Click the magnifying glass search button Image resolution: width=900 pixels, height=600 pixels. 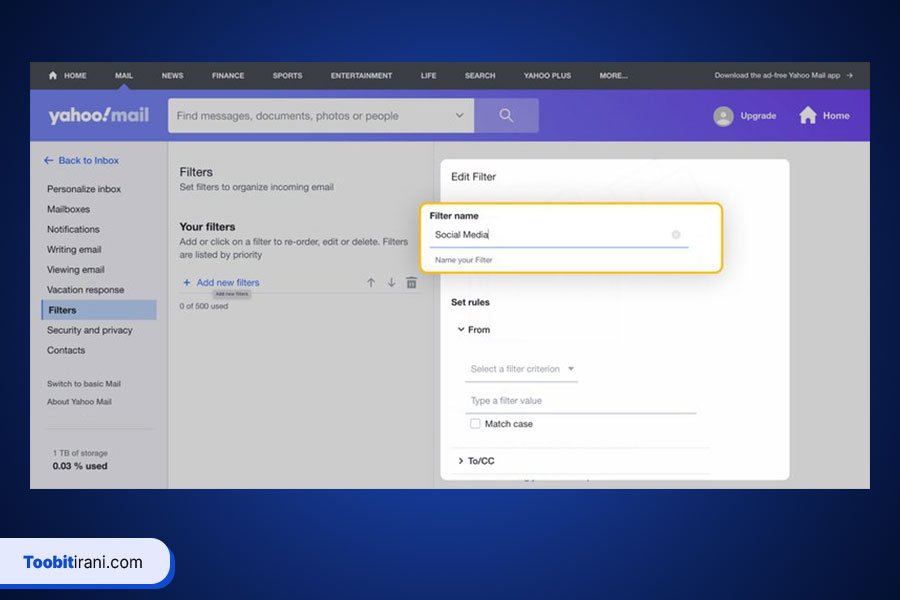tap(506, 116)
